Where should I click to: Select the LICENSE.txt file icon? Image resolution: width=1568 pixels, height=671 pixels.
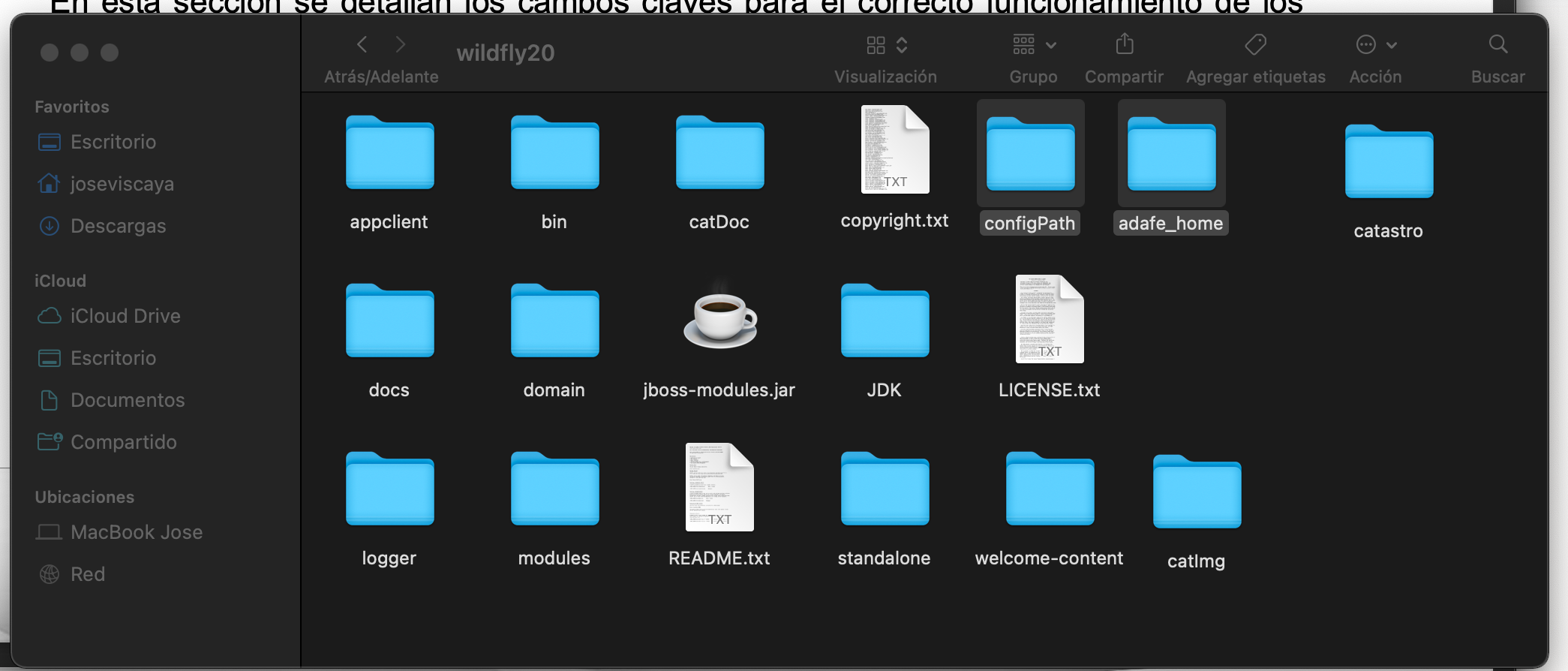coord(1050,319)
